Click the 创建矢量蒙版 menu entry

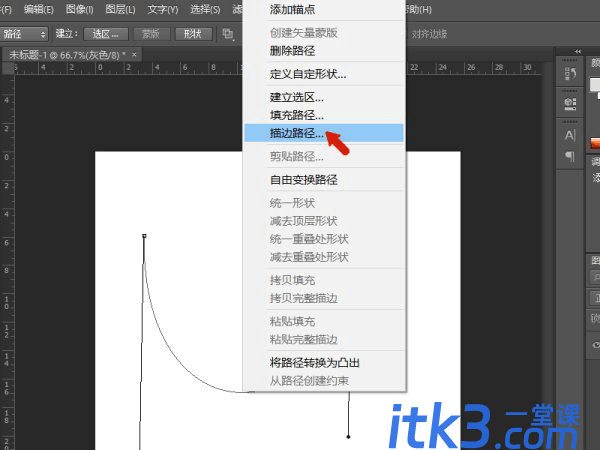324,33
